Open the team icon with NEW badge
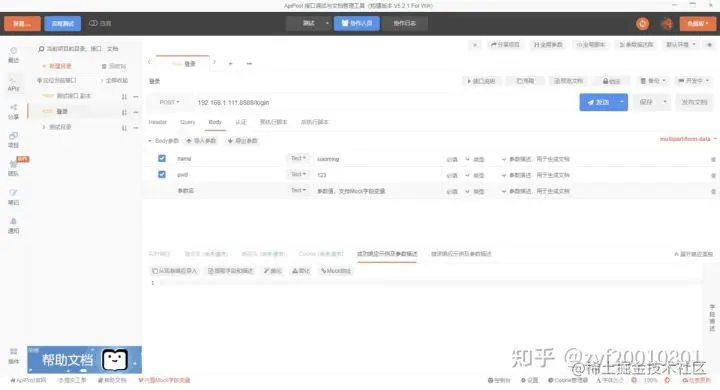The image size is (720, 390). click(13, 168)
